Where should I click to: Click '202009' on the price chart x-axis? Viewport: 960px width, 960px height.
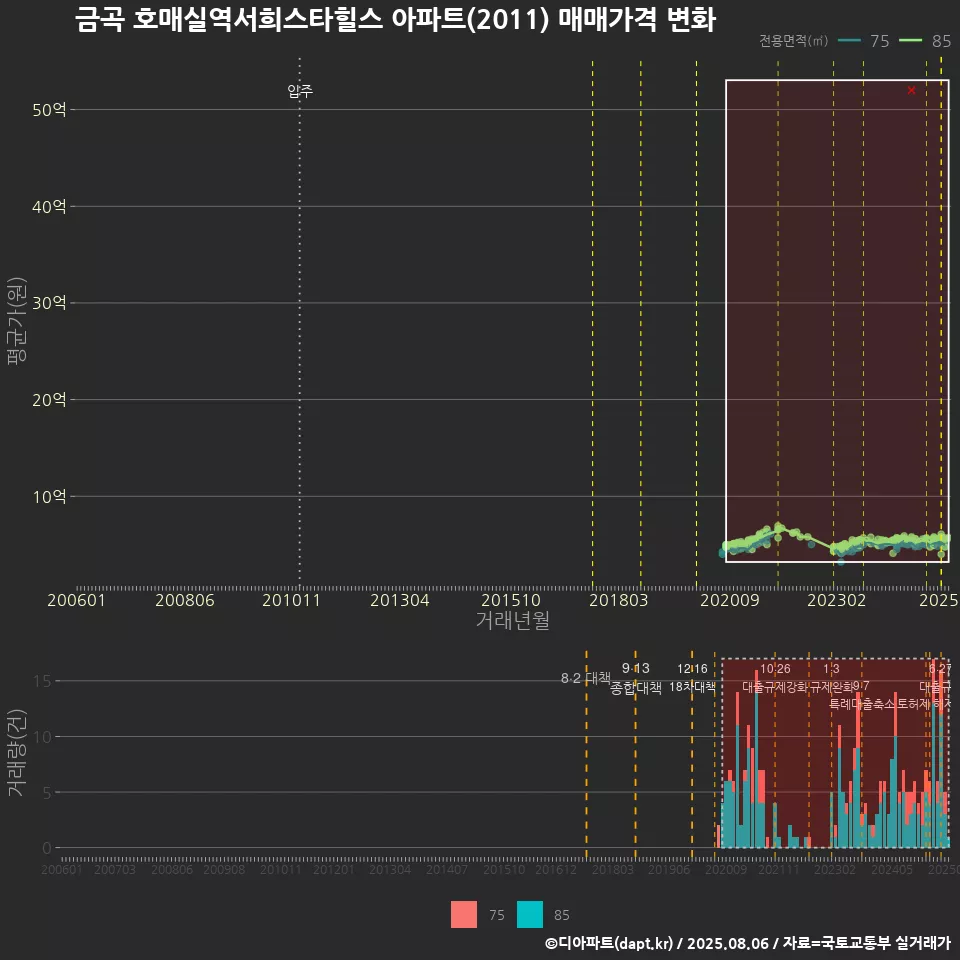coord(729,600)
